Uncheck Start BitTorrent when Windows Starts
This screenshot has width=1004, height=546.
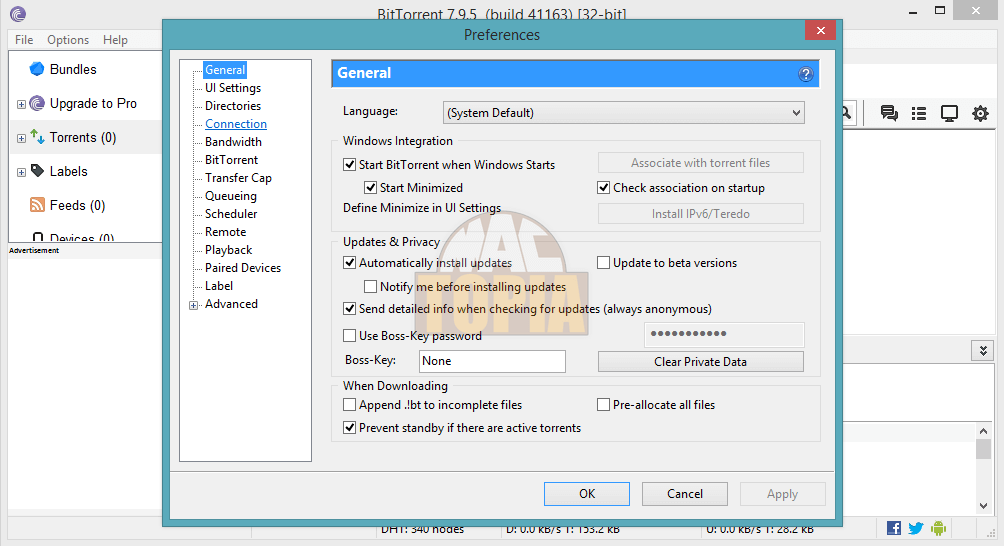pos(350,165)
